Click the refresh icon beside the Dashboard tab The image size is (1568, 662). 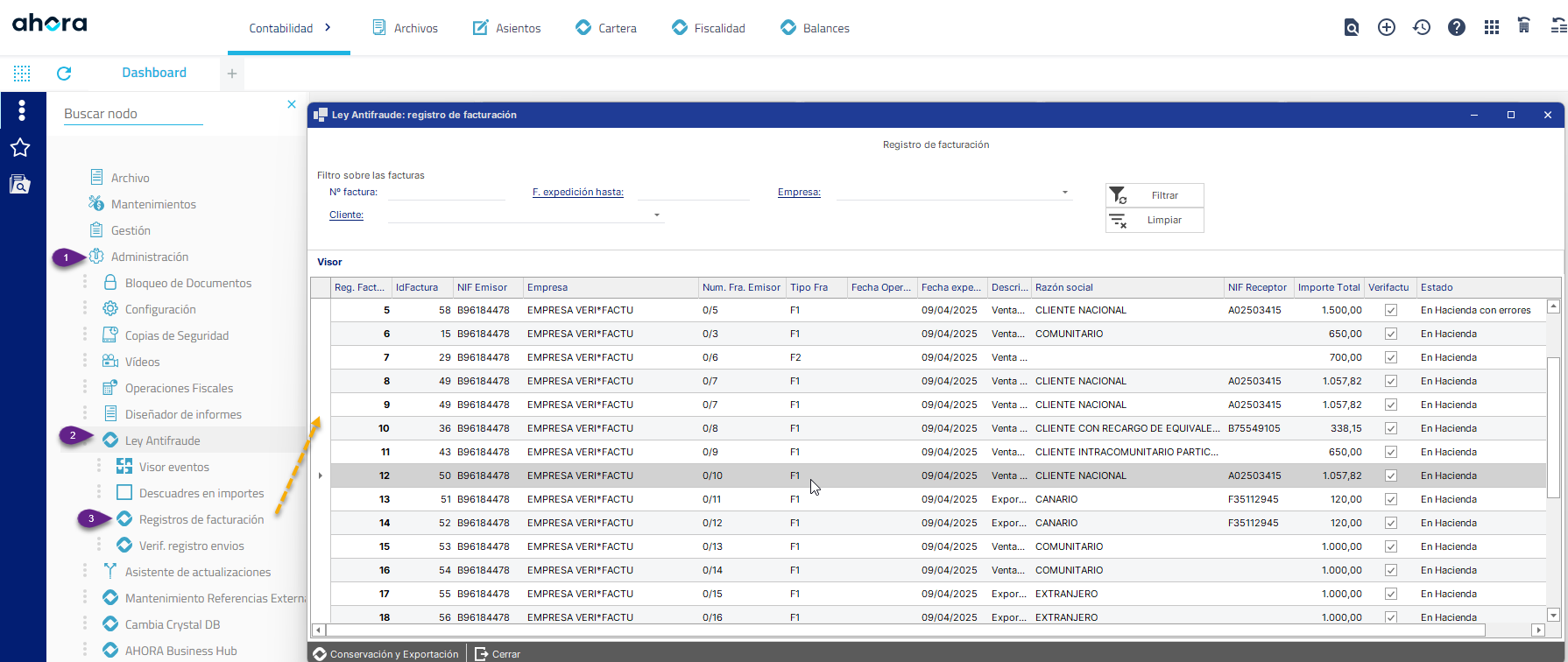(64, 74)
